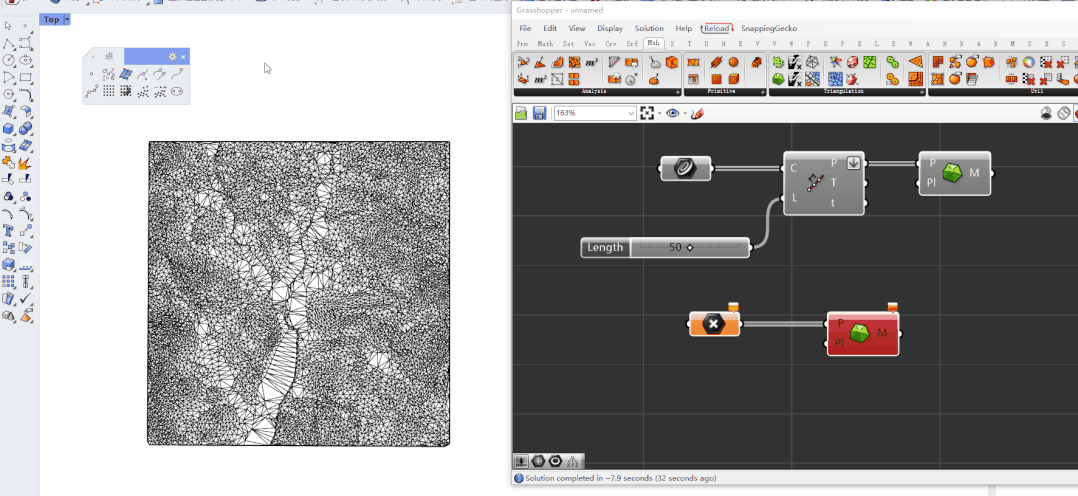Switch to the Crv component tab
Image resolution: width=1078 pixels, height=496 pixels.
coord(610,43)
